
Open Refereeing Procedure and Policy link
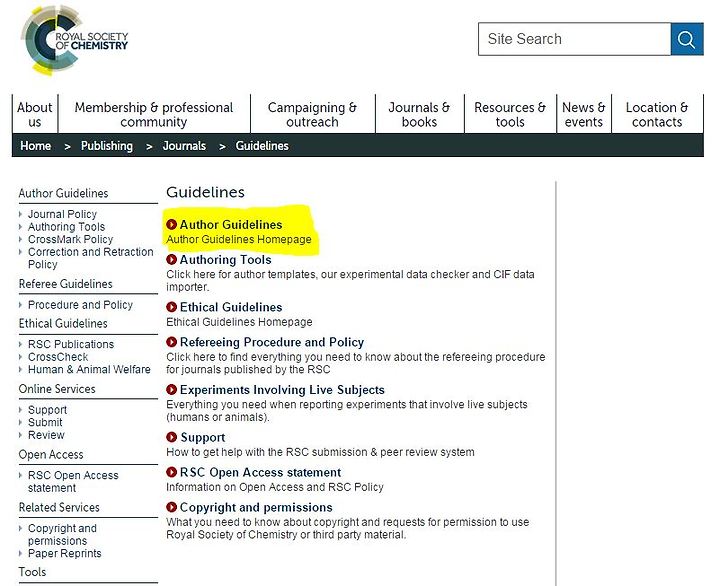pyautogui.click(x=272, y=342)
